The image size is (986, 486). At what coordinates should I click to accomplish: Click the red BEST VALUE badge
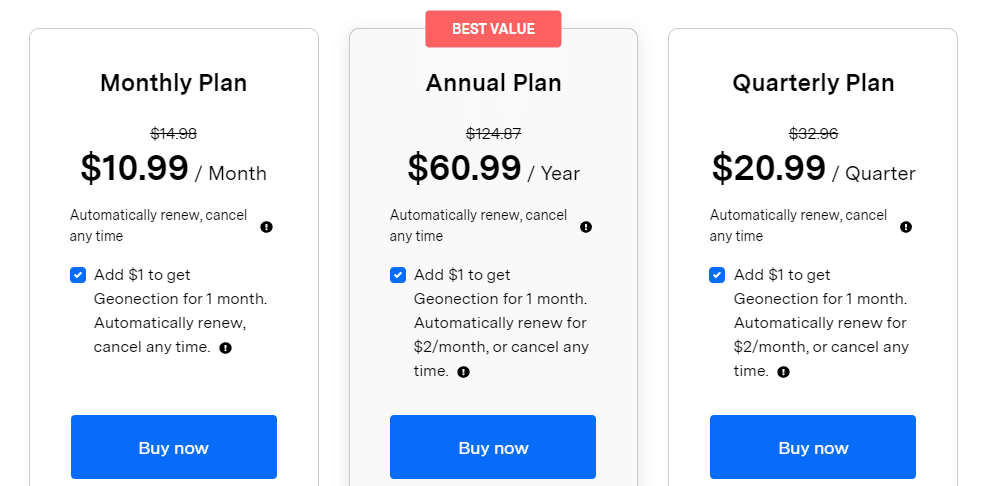pyautogui.click(x=493, y=29)
